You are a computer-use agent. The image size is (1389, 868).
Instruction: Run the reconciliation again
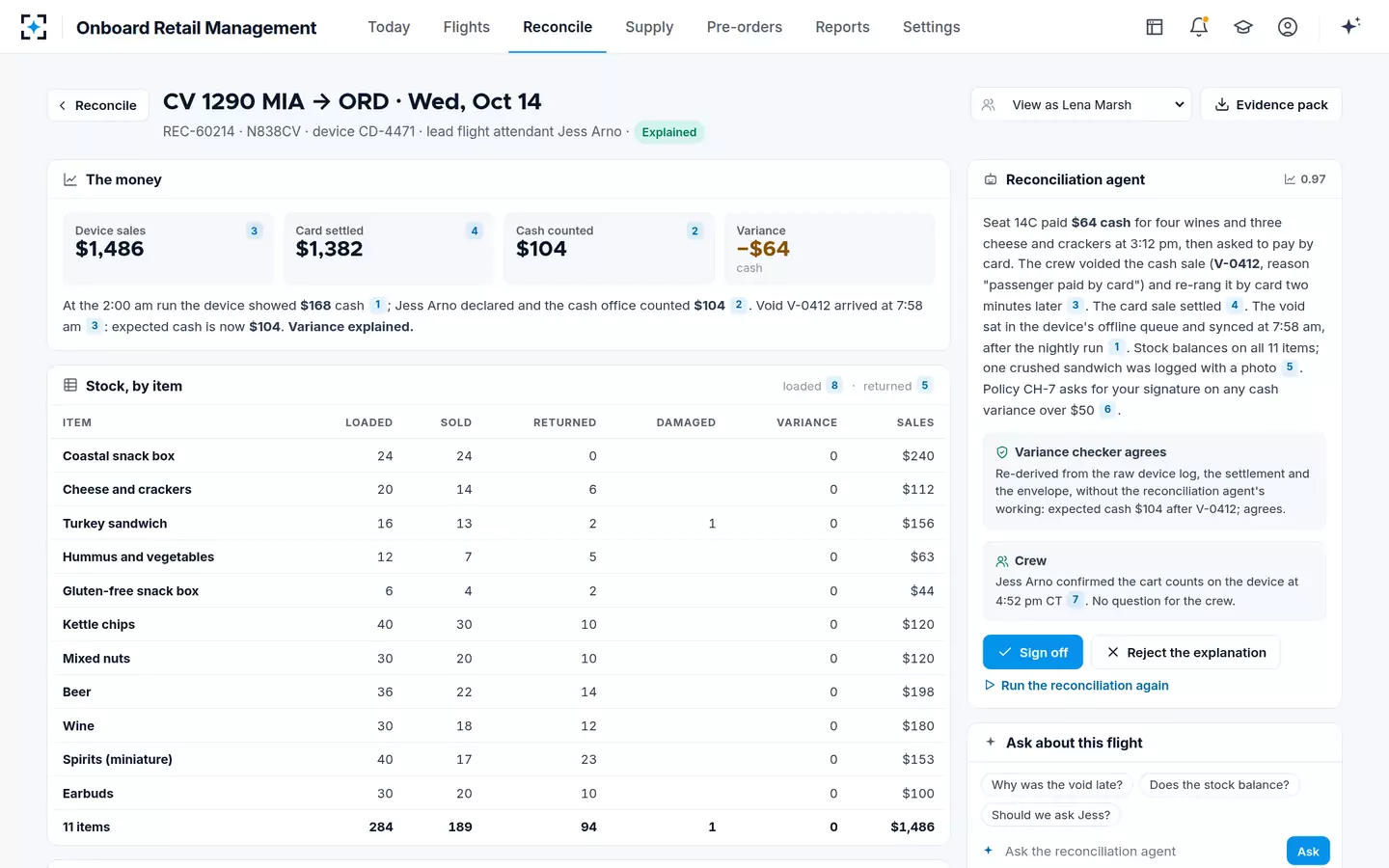coord(1076,686)
